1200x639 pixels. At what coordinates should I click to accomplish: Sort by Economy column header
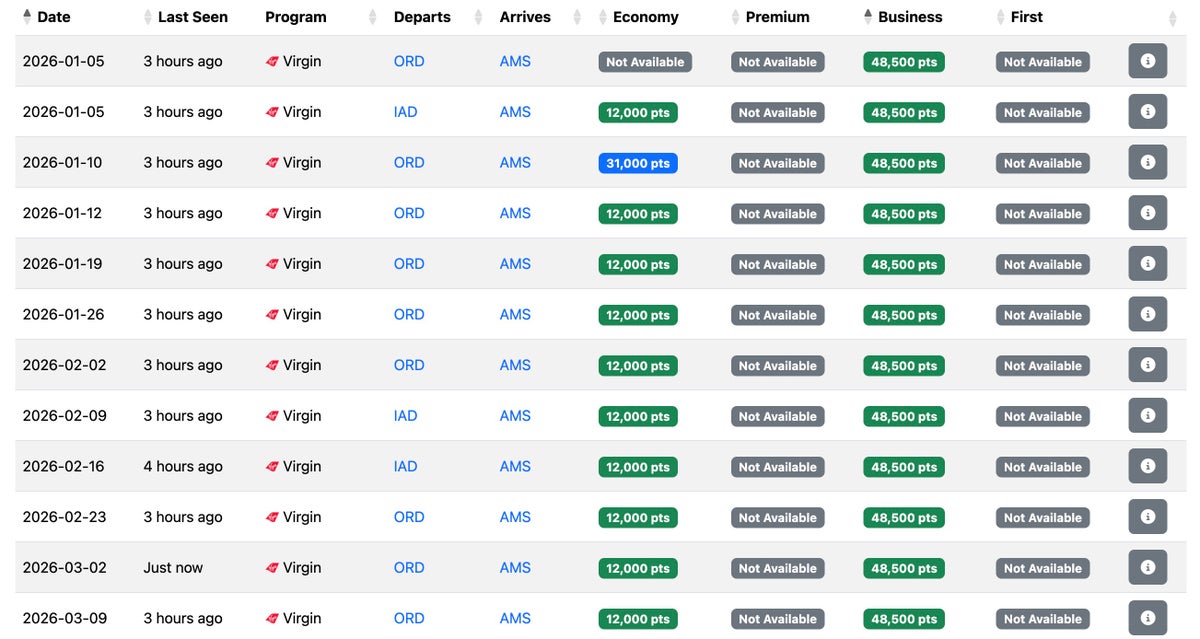(645, 17)
